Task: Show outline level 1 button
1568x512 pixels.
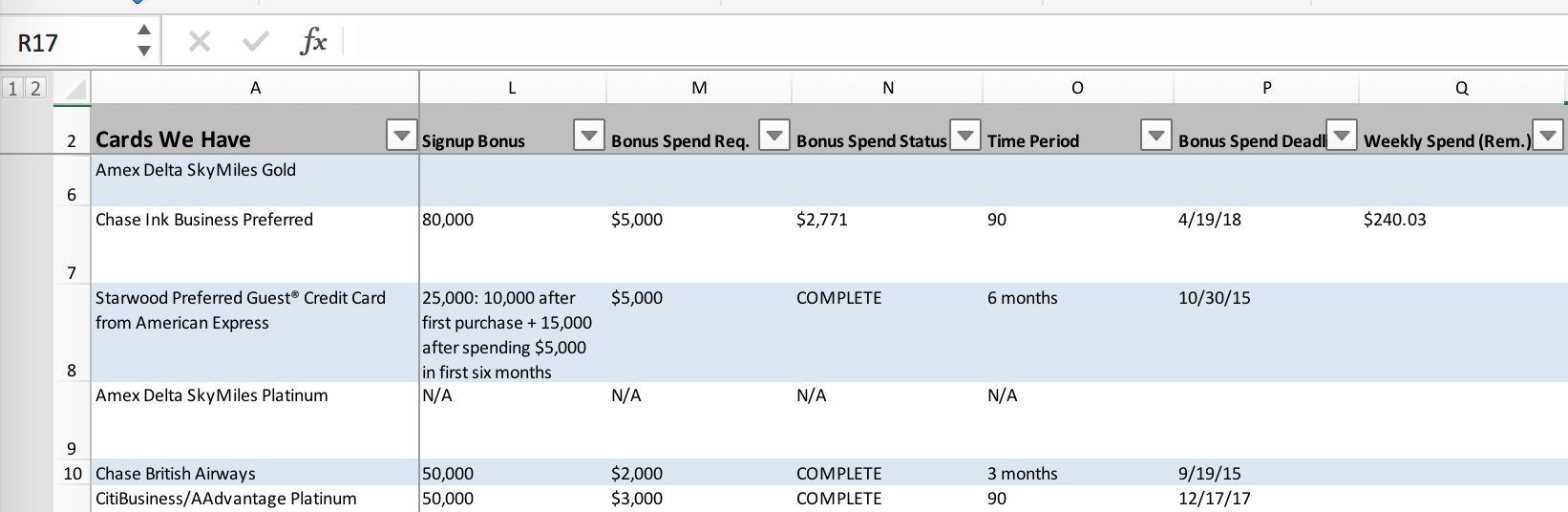Action: tap(12, 89)
